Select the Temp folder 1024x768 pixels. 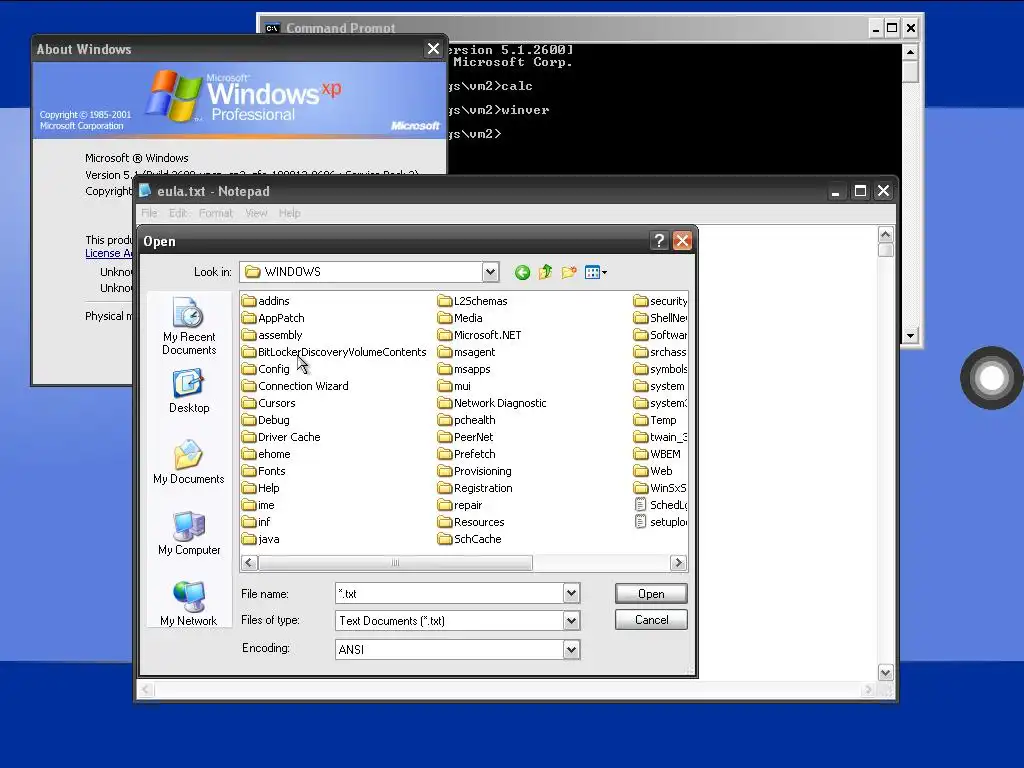pos(656,420)
